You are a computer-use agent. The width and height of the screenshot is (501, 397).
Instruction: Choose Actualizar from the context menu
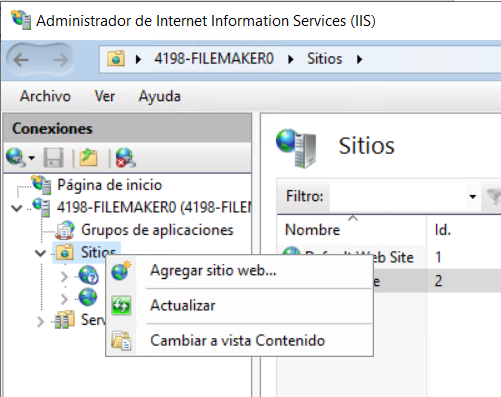pyautogui.click(x=239, y=305)
